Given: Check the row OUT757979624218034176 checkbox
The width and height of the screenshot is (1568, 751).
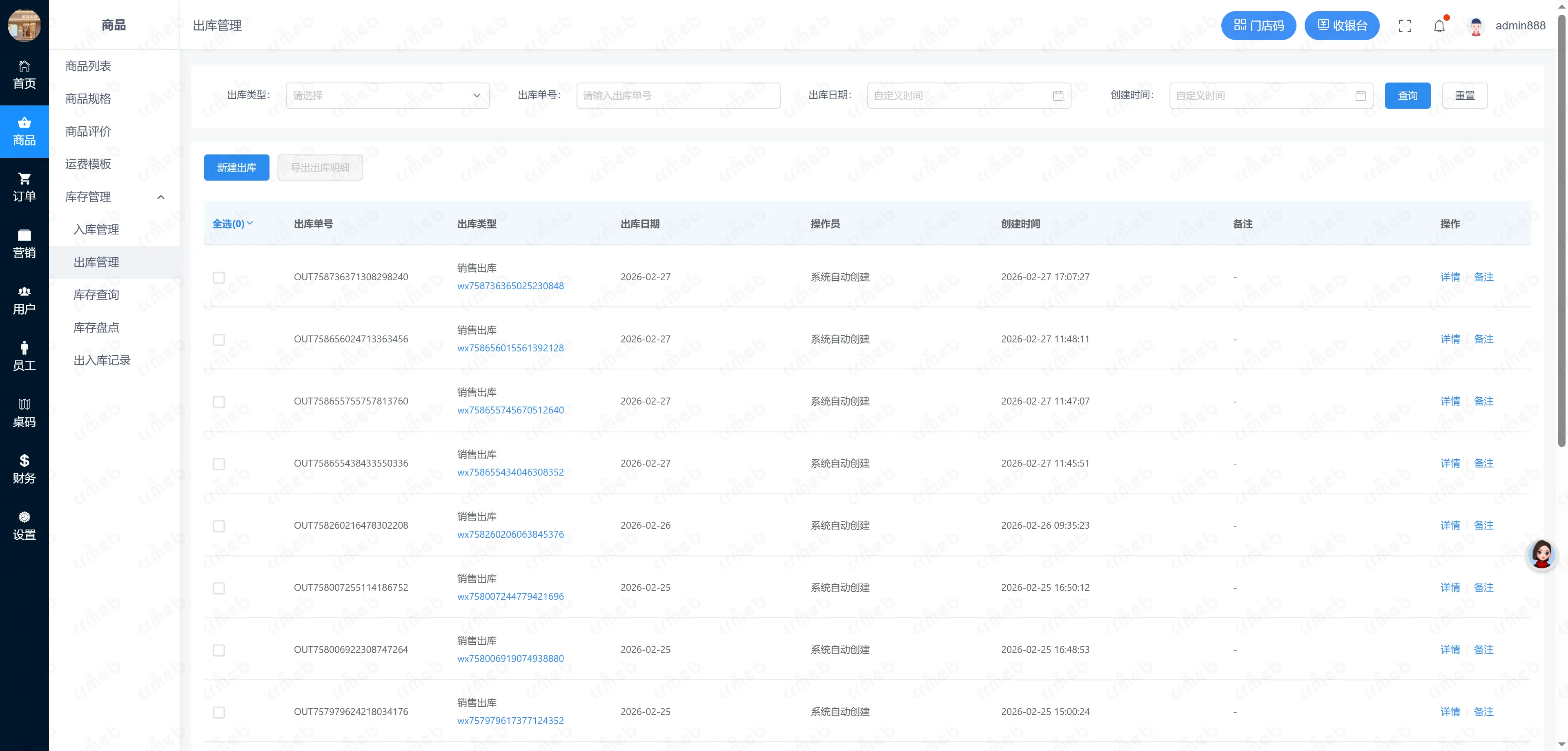Looking at the screenshot, I should (218, 713).
